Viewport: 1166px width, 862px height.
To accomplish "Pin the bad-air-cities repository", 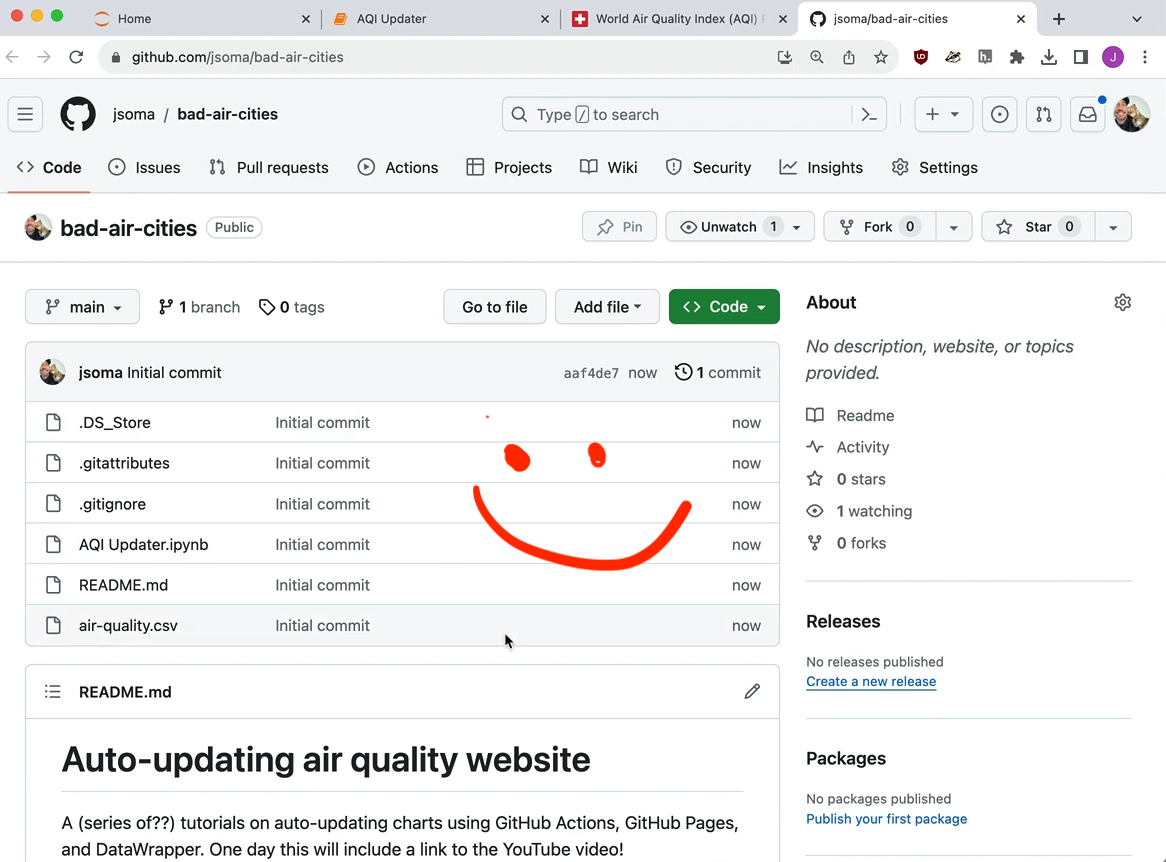I will click(619, 227).
